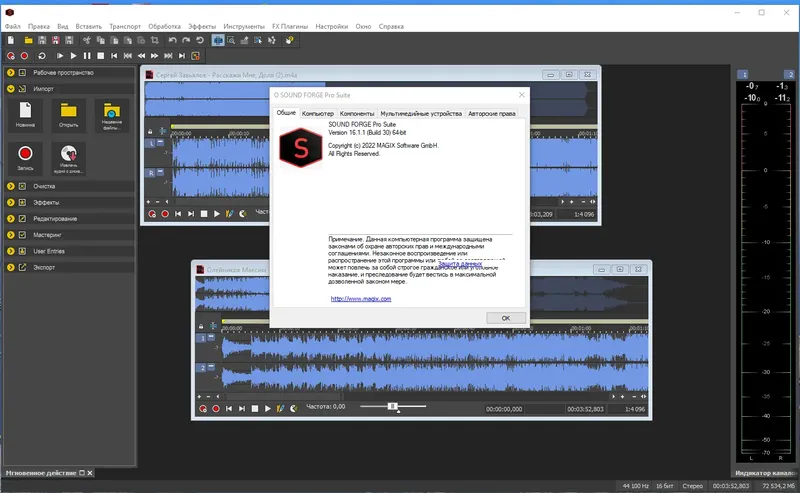800x493 pixels.
Task: Click the 44 100 Hz status bar entry
Action: 635,486
